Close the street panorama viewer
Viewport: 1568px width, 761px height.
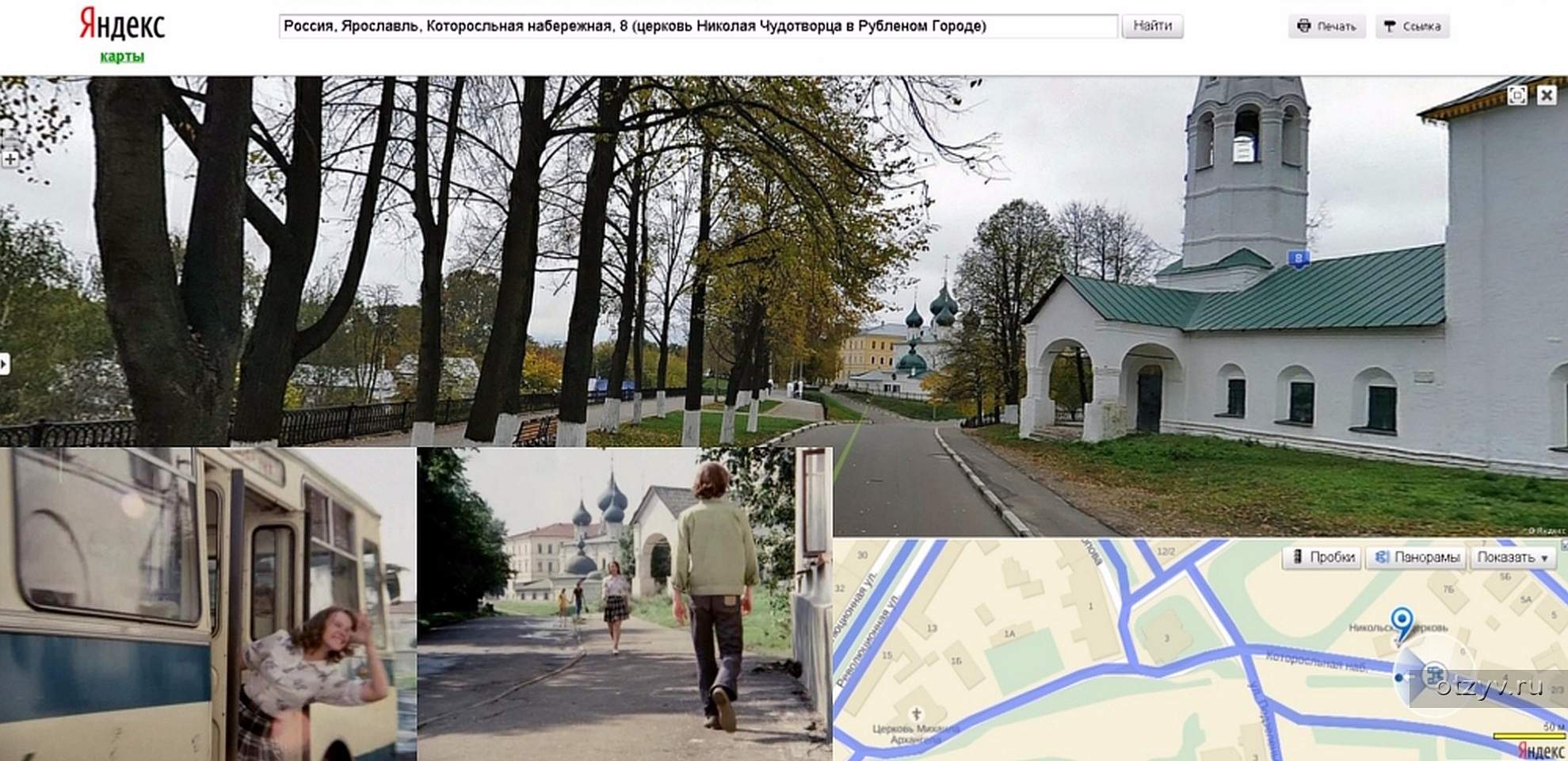click(x=1547, y=96)
